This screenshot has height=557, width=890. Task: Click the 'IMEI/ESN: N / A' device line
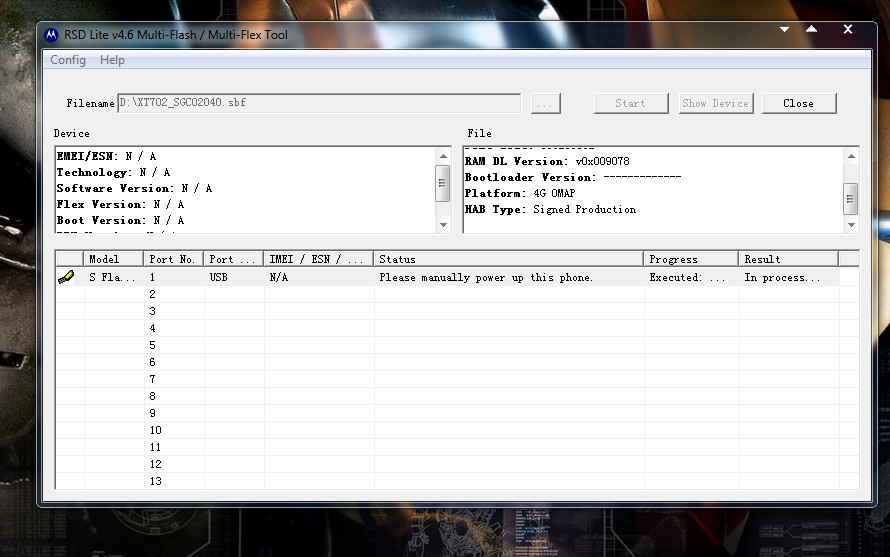tap(106, 156)
